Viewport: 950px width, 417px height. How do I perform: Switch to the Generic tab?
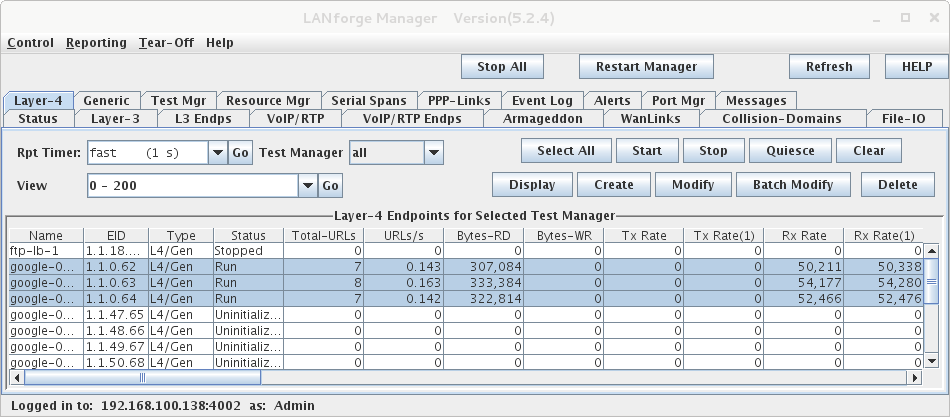click(107, 101)
